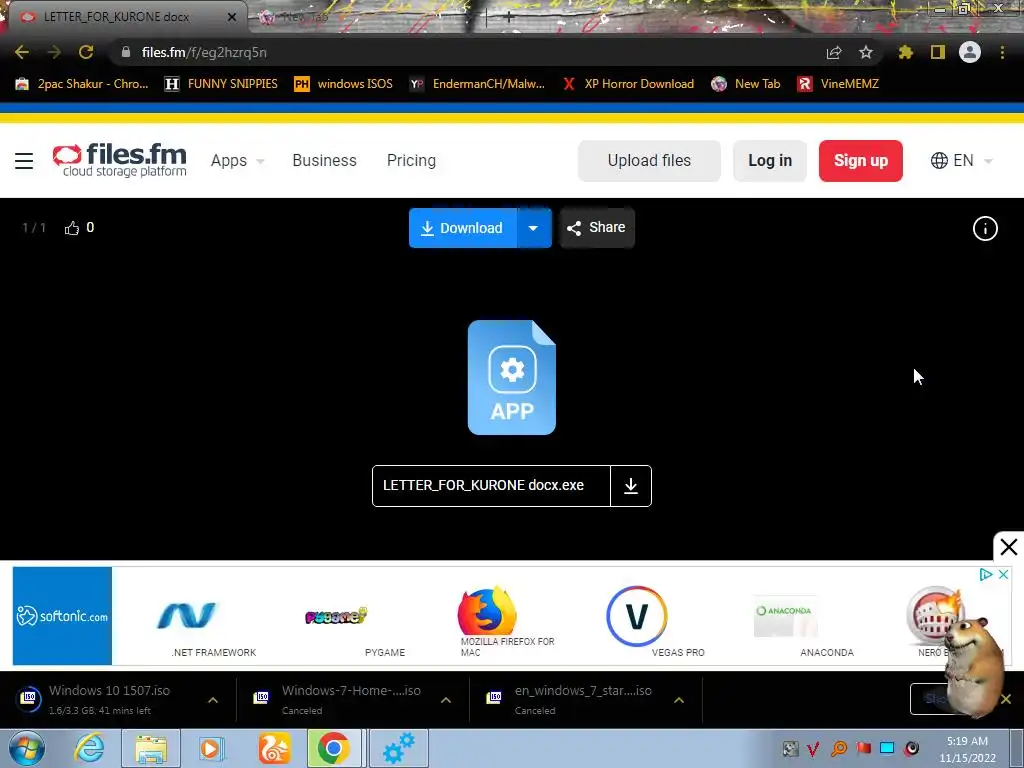Screen dimensions: 1024x768
Task: Open the FUNNY SNIPPIES bookmark
Action: pos(221,84)
